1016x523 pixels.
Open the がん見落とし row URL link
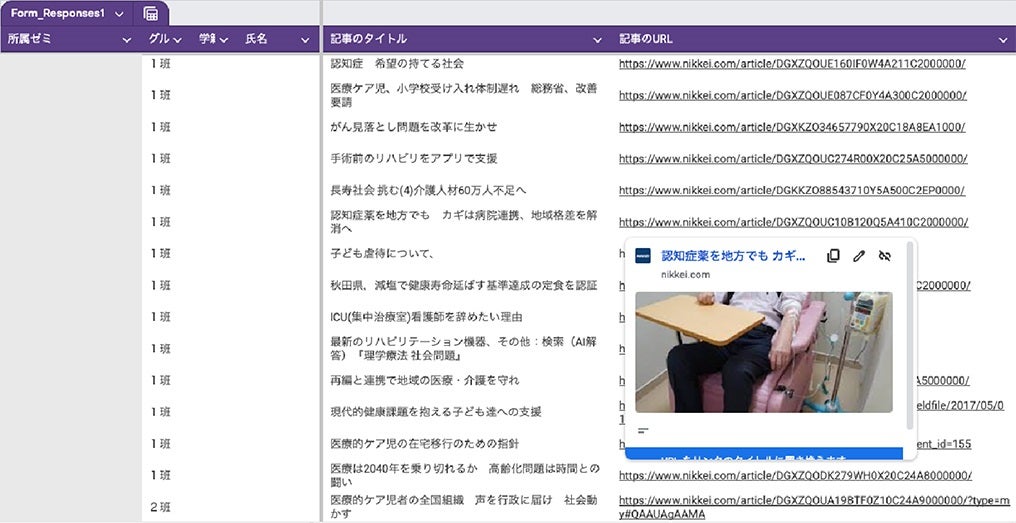pos(791,127)
